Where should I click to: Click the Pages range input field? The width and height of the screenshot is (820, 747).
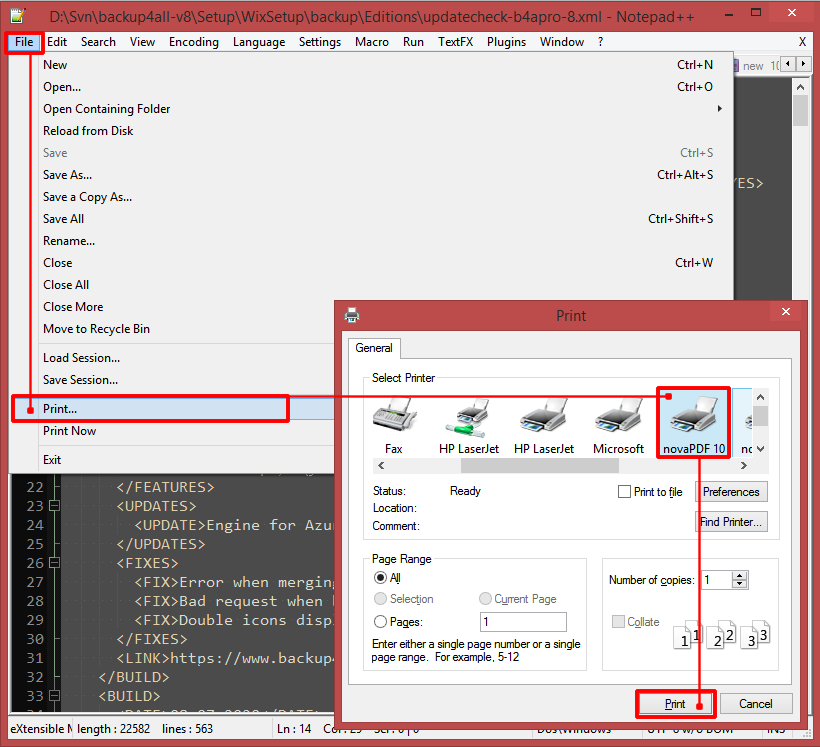pyautogui.click(x=523, y=622)
